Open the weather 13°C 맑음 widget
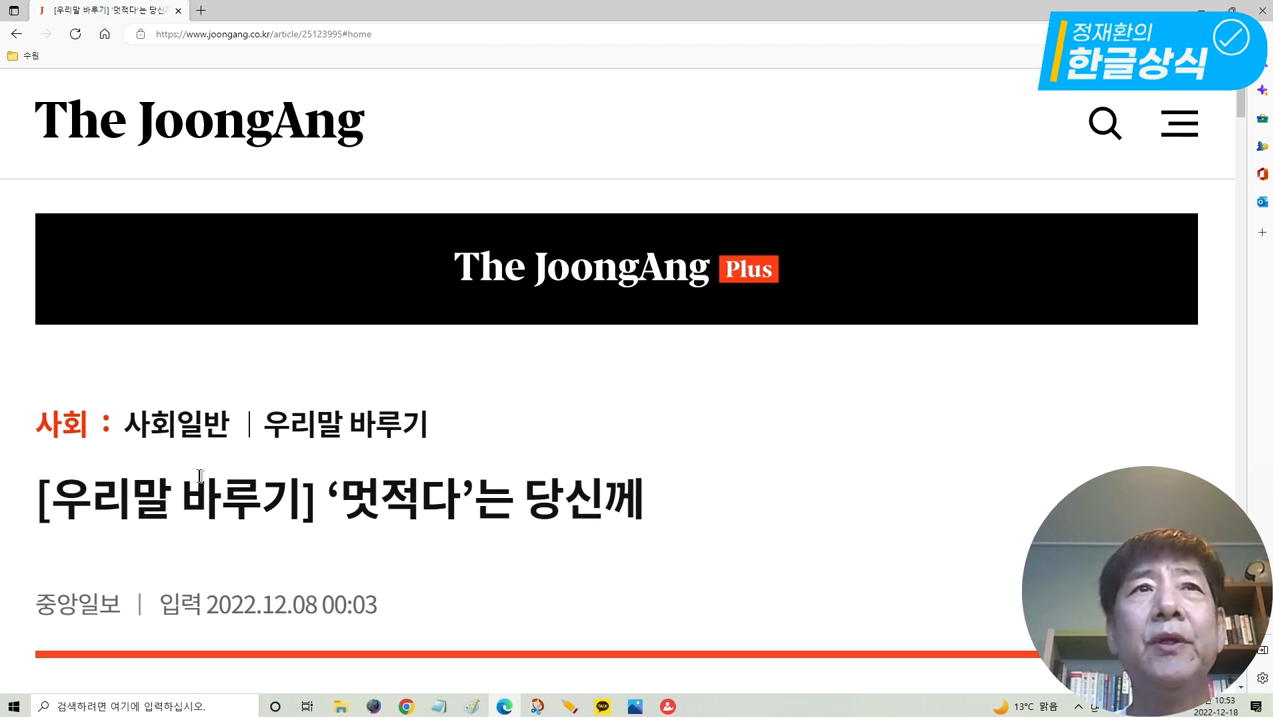1273x717 pixels. point(1025,706)
